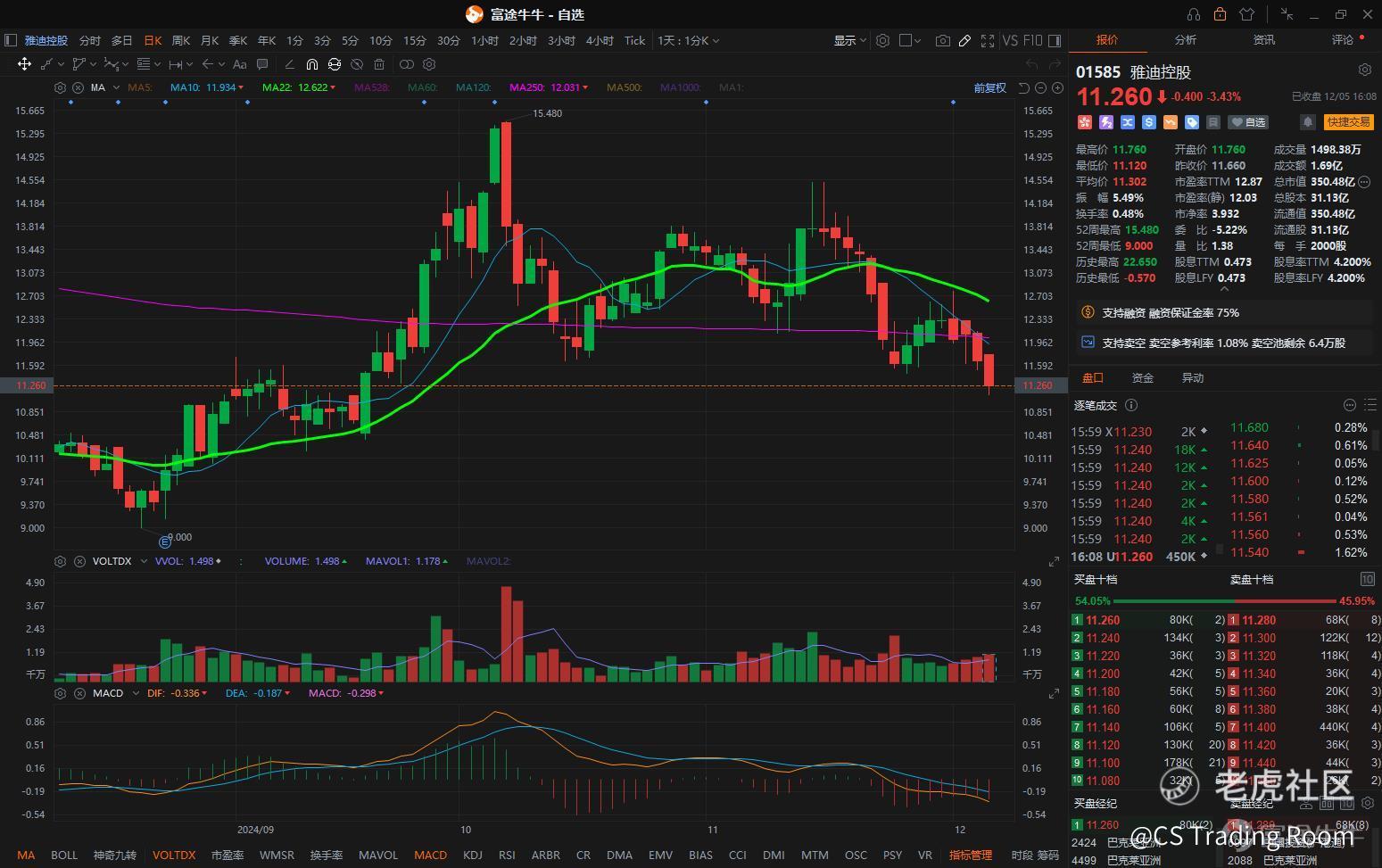Click 支持融资 margin financing row

pos(1224,312)
